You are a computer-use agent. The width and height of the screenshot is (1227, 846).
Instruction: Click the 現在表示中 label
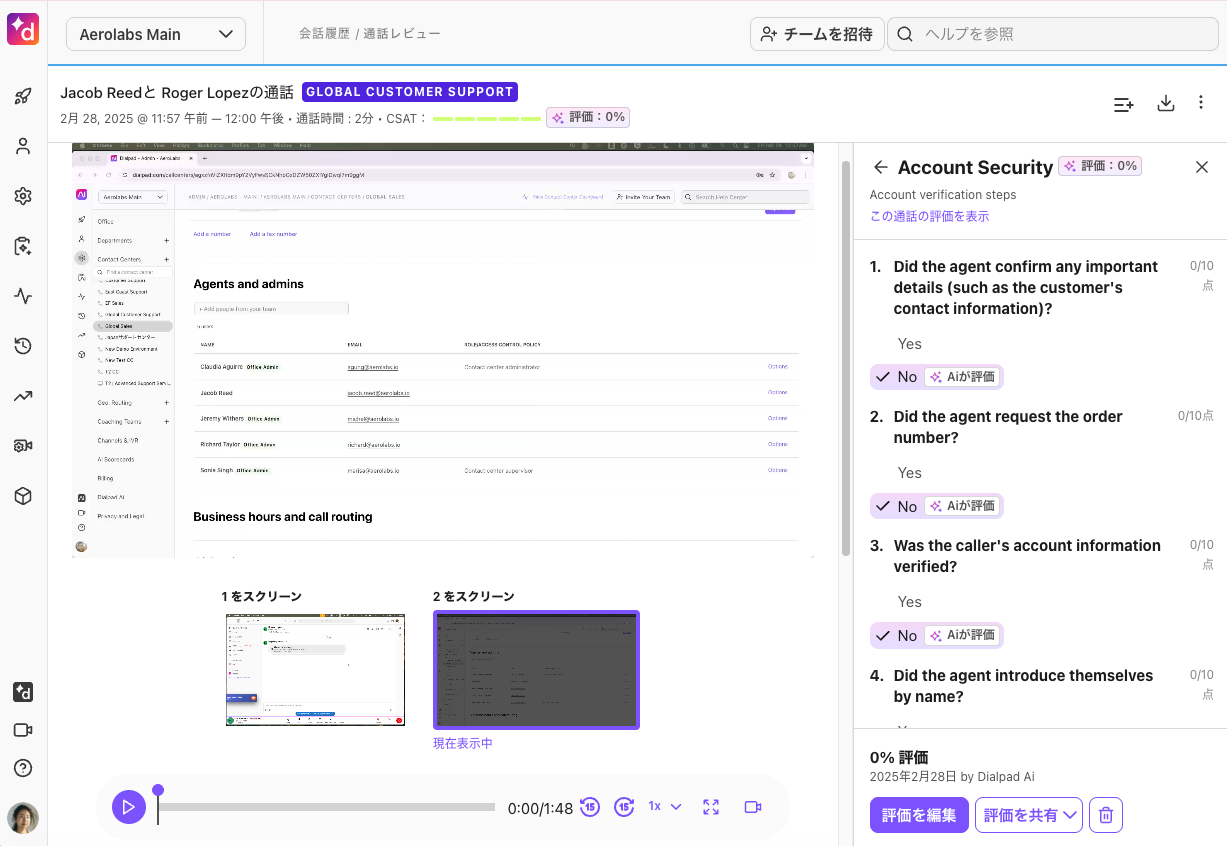(463, 743)
